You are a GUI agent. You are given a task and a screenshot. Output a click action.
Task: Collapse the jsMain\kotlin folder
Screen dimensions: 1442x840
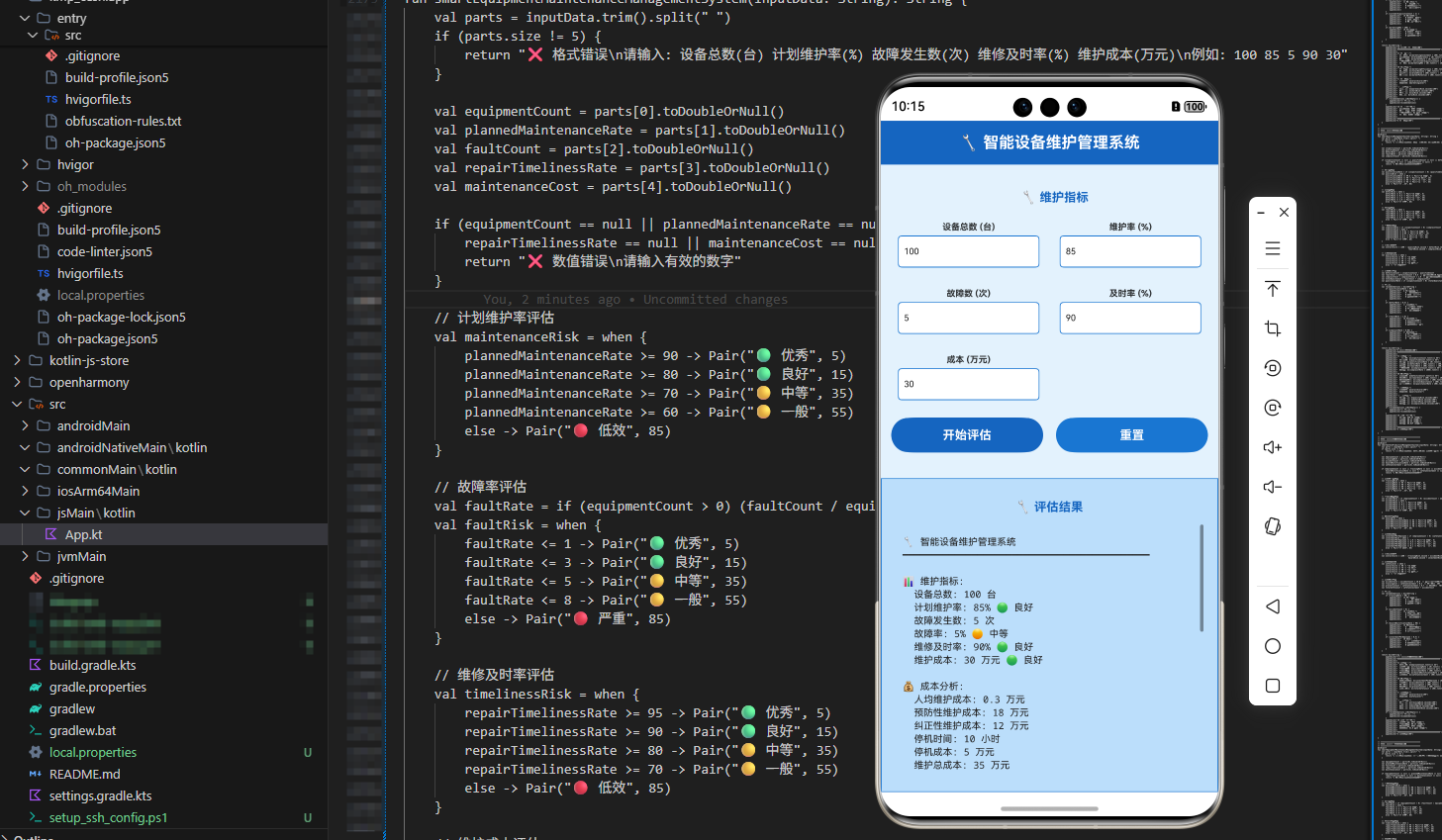[25, 513]
